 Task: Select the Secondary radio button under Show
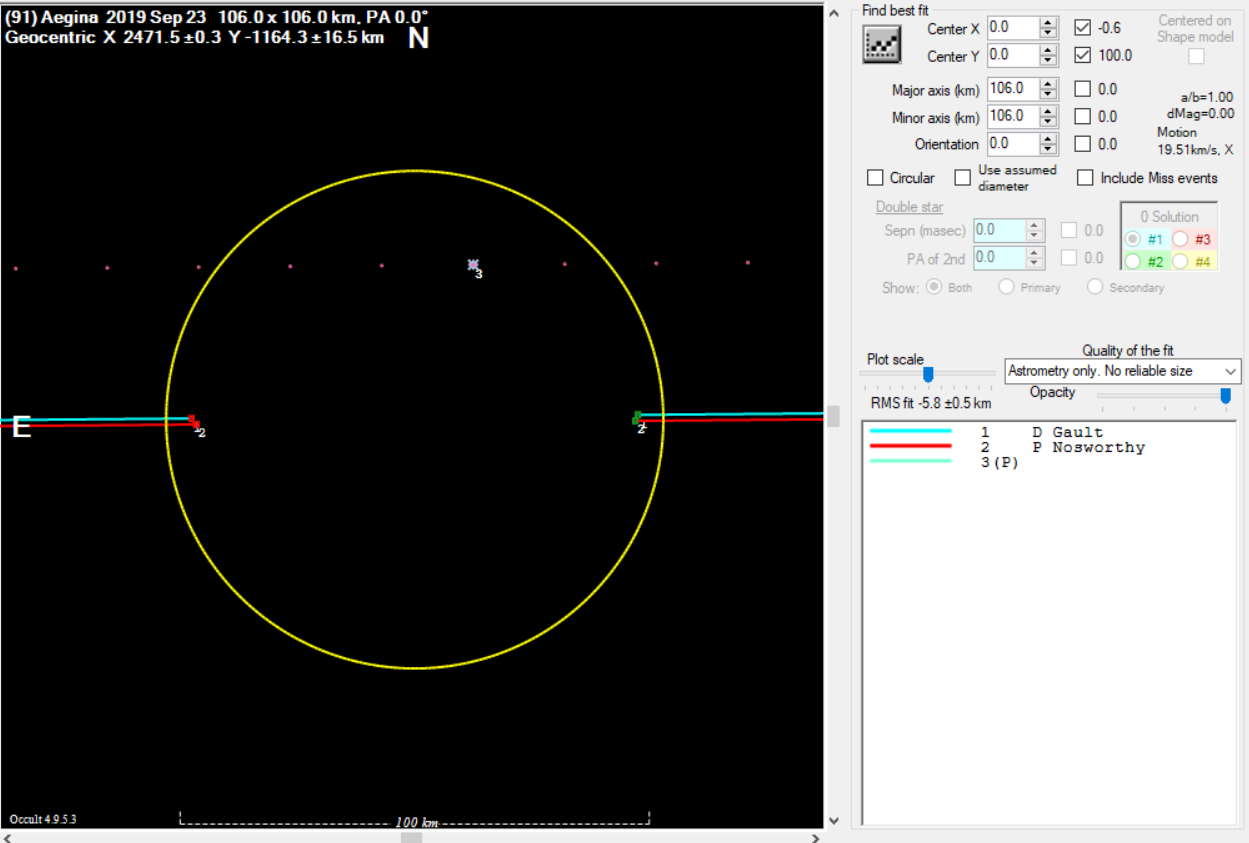[1094, 287]
